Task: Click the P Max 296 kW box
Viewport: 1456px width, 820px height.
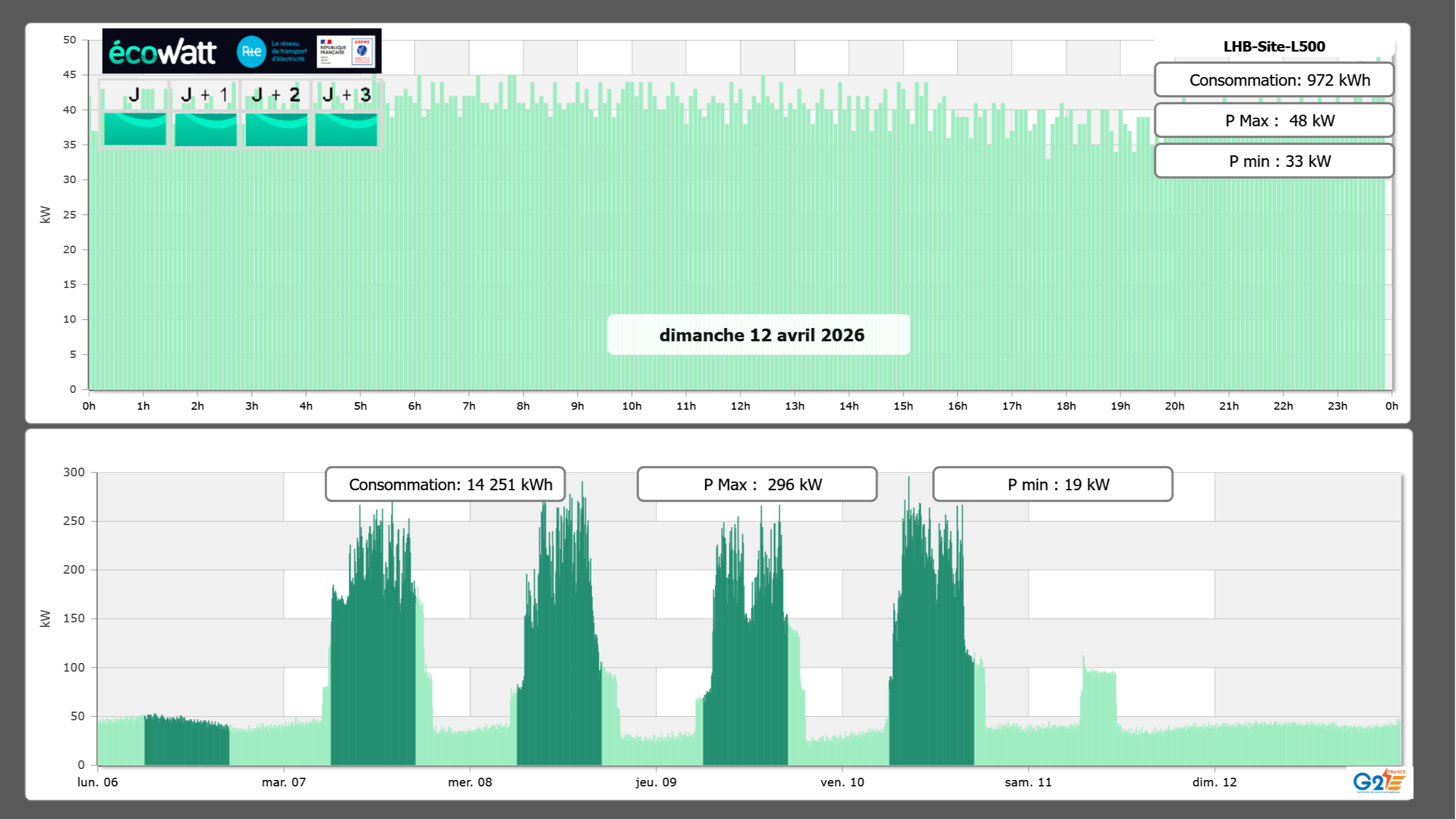Action: [757, 484]
